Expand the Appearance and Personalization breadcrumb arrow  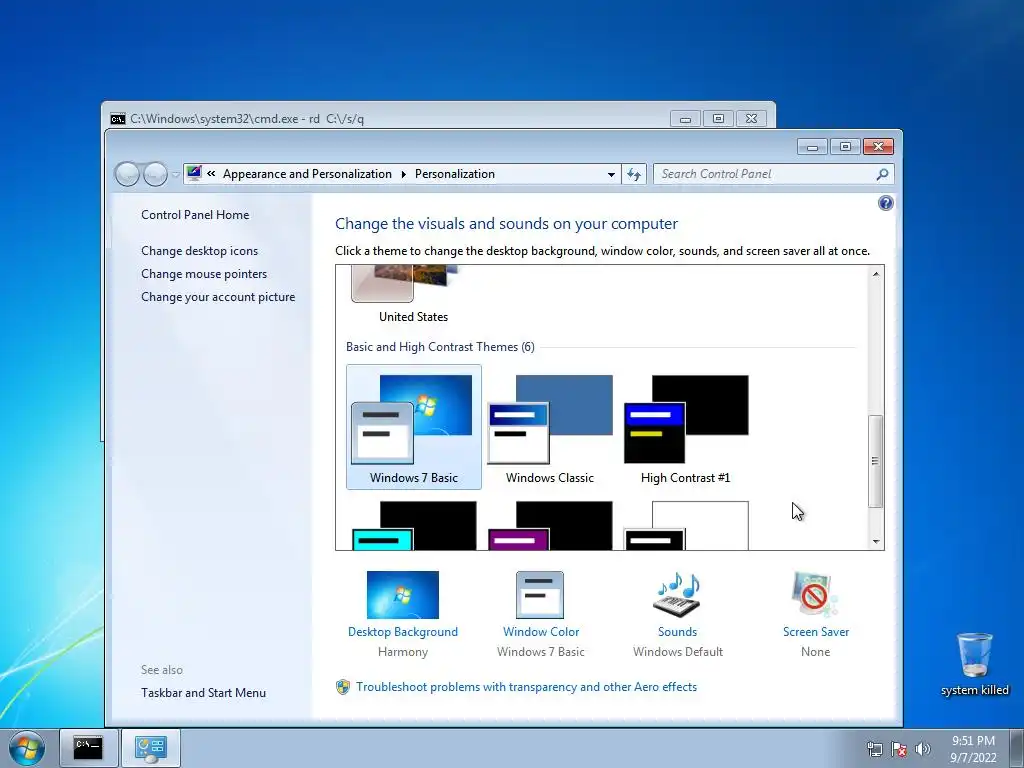(403, 174)
